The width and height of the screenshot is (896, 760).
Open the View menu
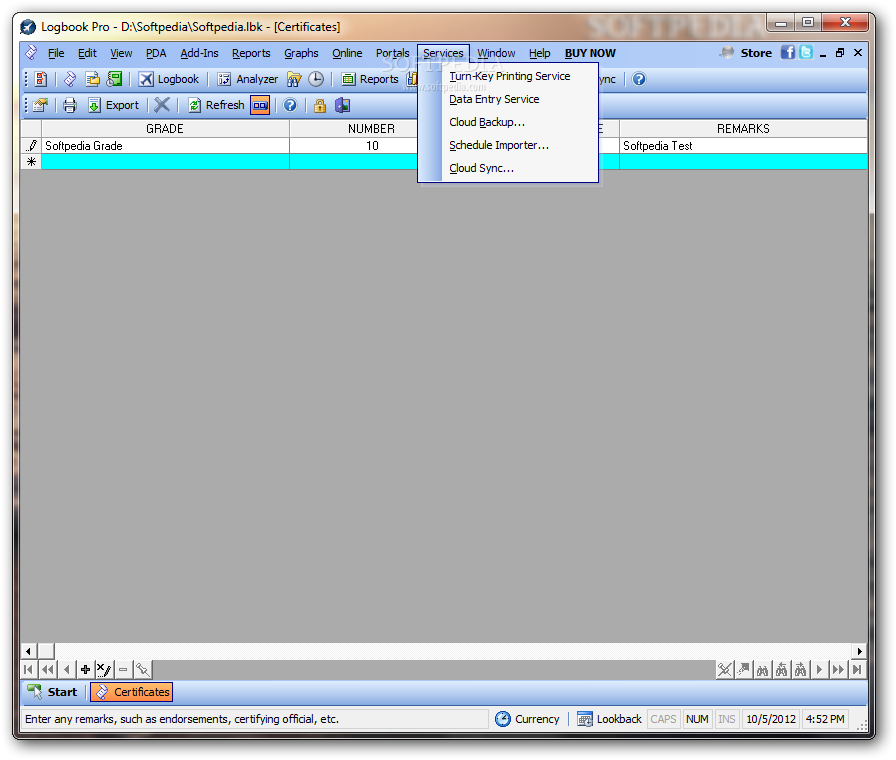pyautogui.click(x=121, y=53)
